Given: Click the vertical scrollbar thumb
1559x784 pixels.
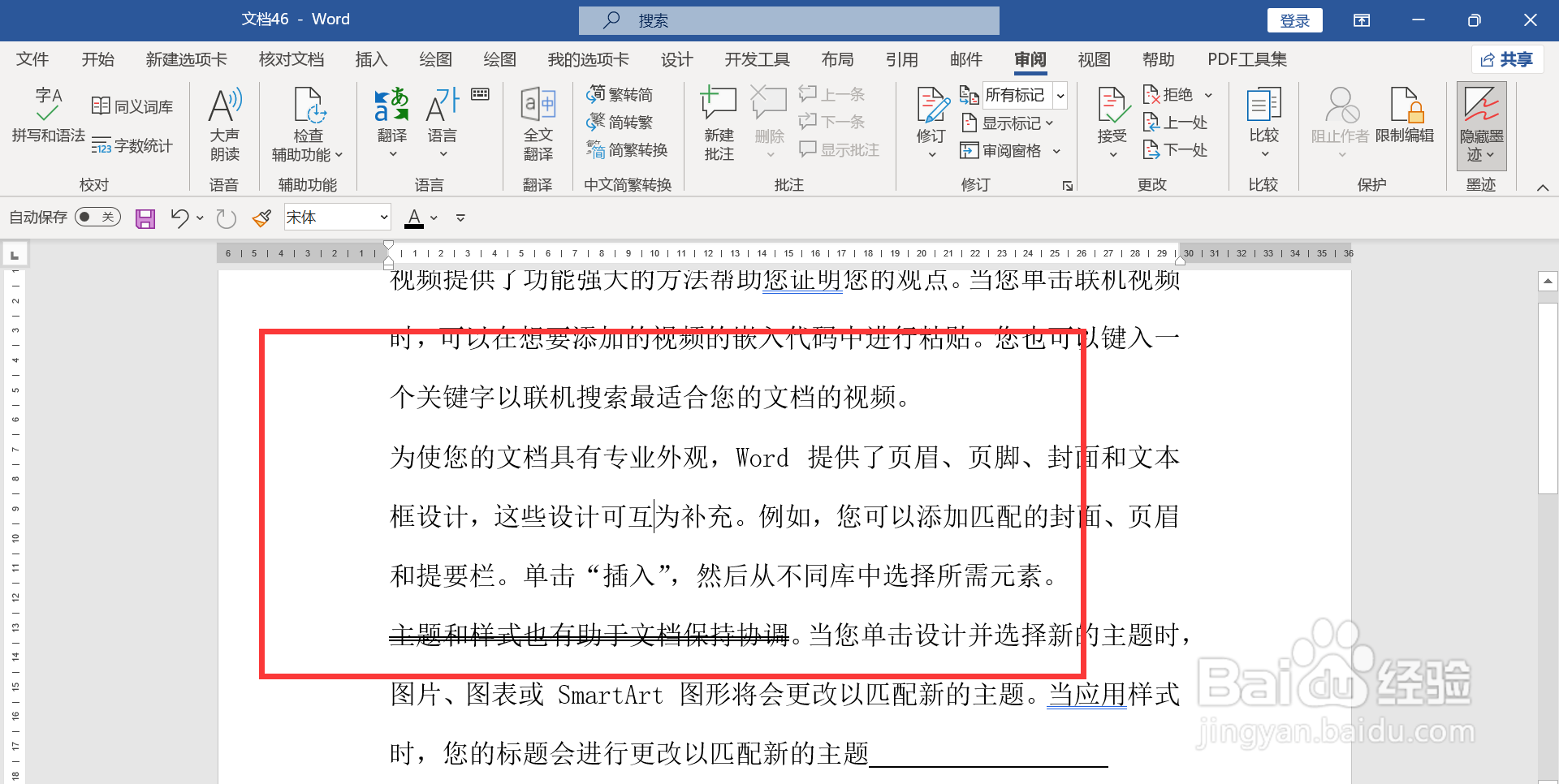Looking at the screenshot, I should [1548, 398].
